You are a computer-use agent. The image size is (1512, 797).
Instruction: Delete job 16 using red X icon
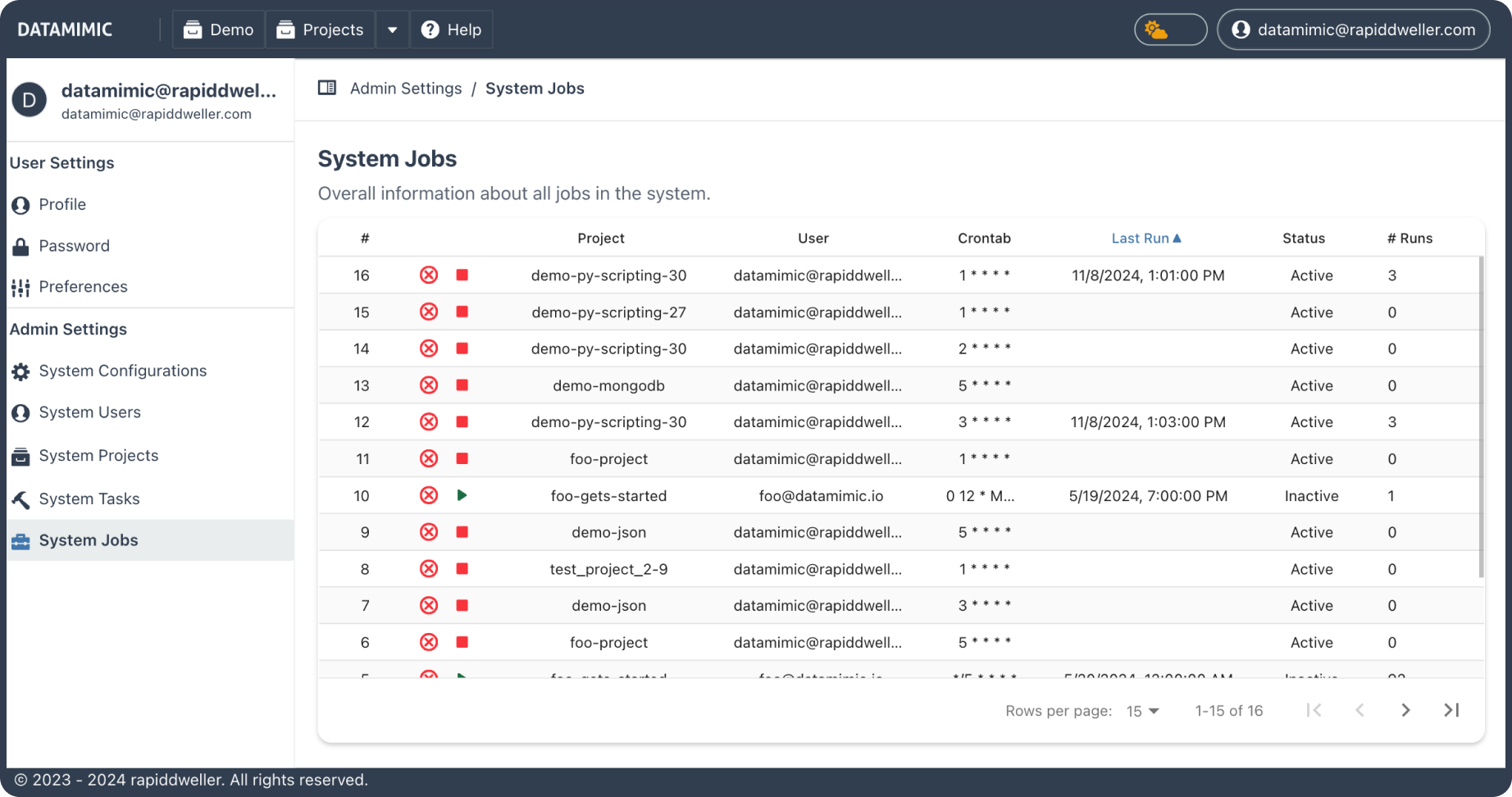click(x=428, y=276)
